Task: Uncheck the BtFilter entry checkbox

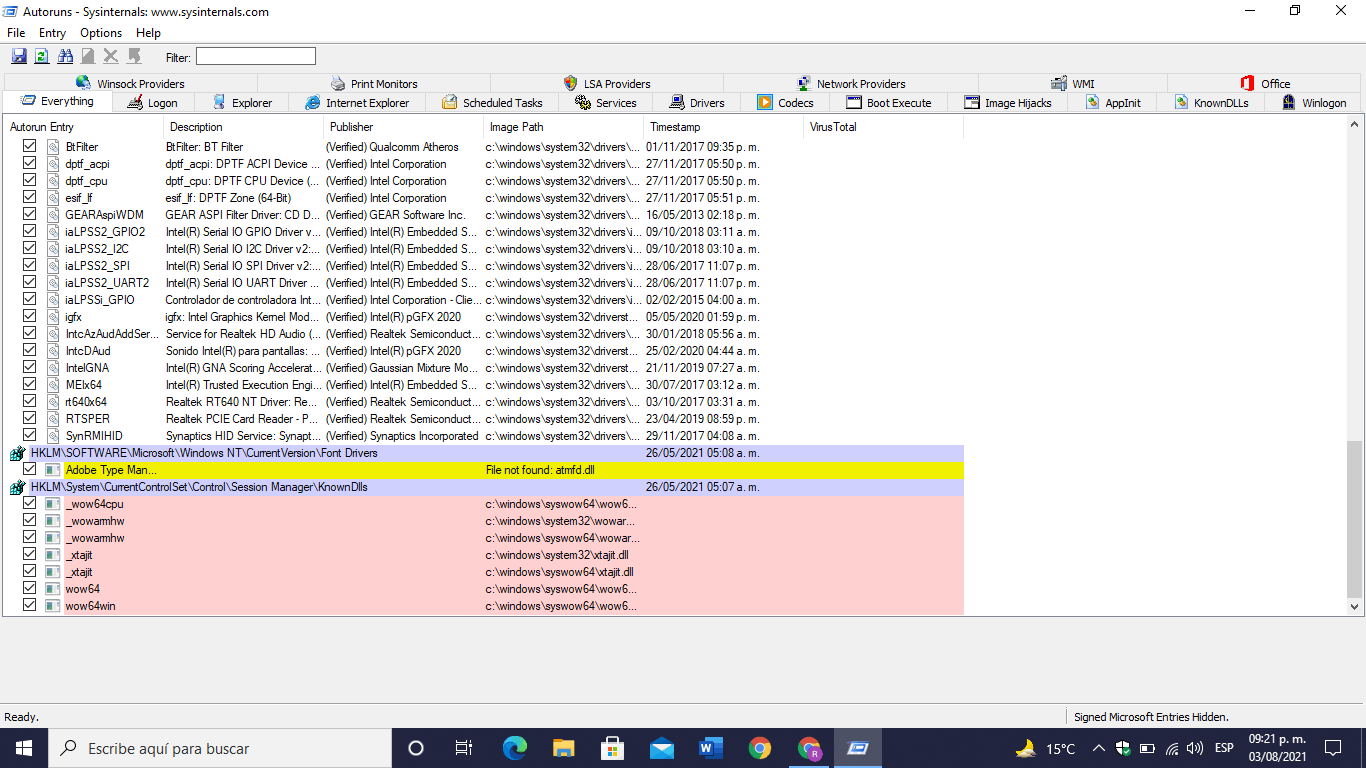Action: coord(29,147)
